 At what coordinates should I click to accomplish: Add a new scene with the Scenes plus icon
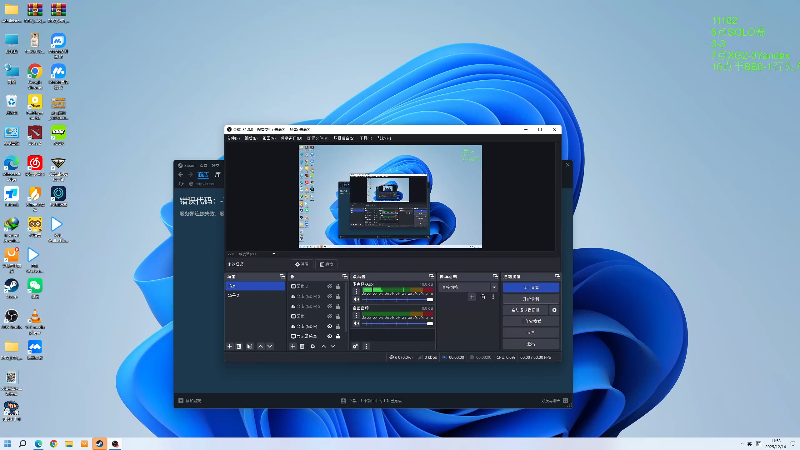click(229, 346)
